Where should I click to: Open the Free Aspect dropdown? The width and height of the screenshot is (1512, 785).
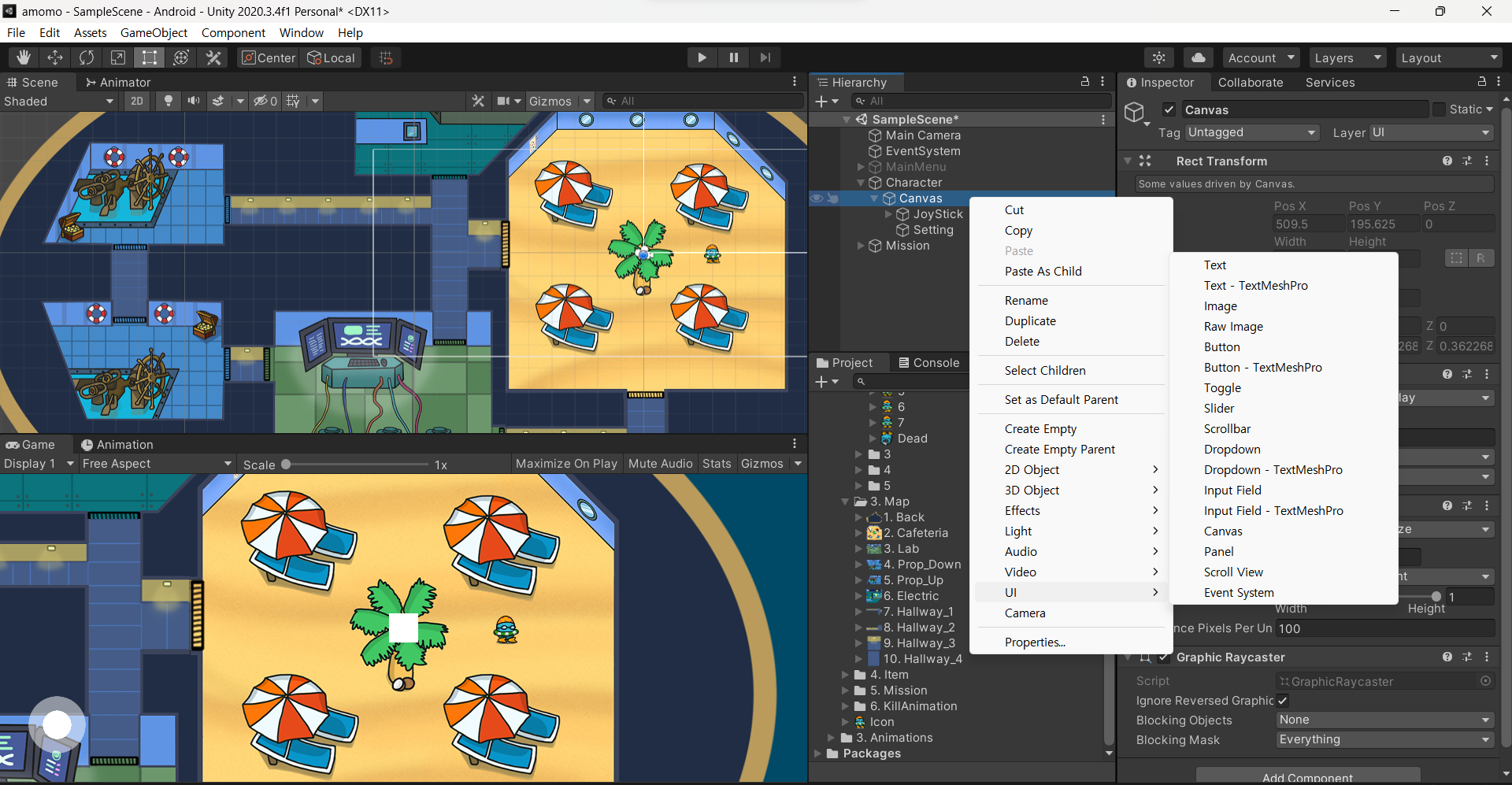157,464
